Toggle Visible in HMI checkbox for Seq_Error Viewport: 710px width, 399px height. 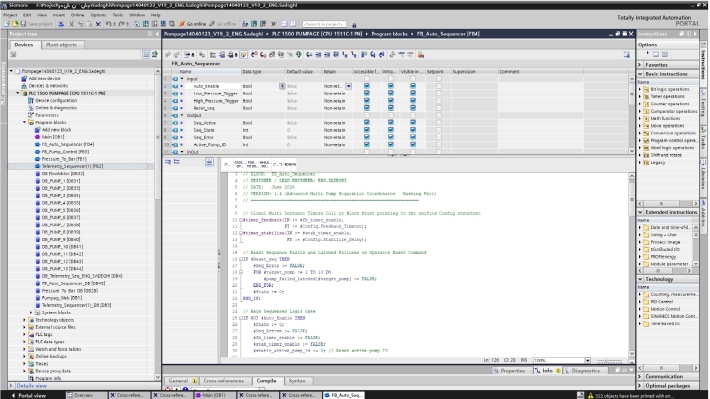coord(413,137)
